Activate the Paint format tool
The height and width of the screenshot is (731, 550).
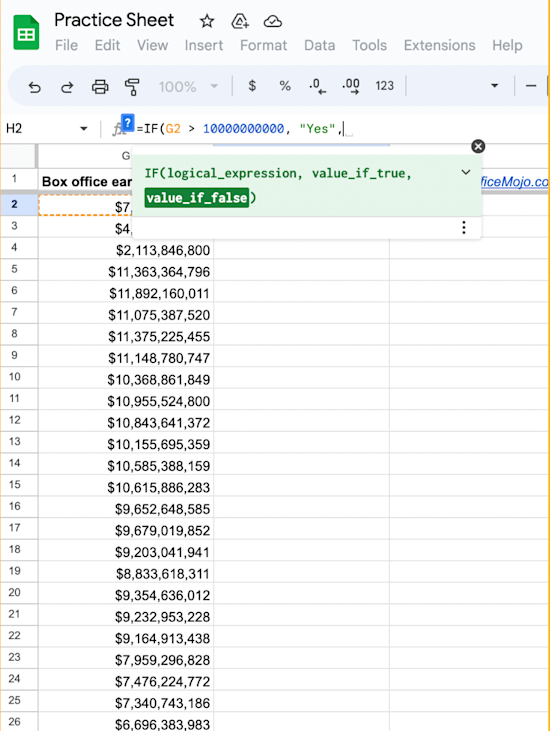click(132, 87)
